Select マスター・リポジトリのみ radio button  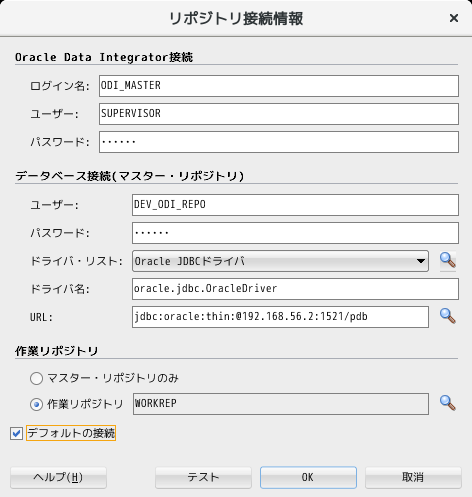click(36, 378)
